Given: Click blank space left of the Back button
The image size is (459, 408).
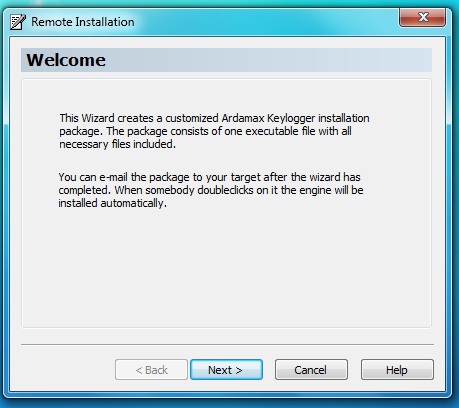Looking at the screenshot, I should tap(67, 370).
